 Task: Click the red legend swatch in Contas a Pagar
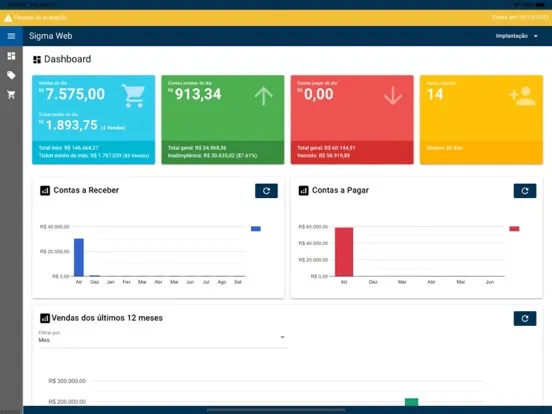pos(514,228)
